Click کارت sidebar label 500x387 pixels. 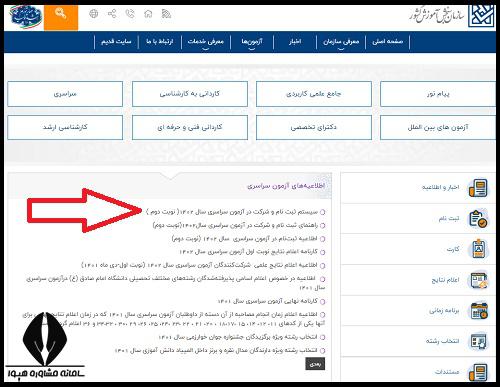(x=453, y=249)
